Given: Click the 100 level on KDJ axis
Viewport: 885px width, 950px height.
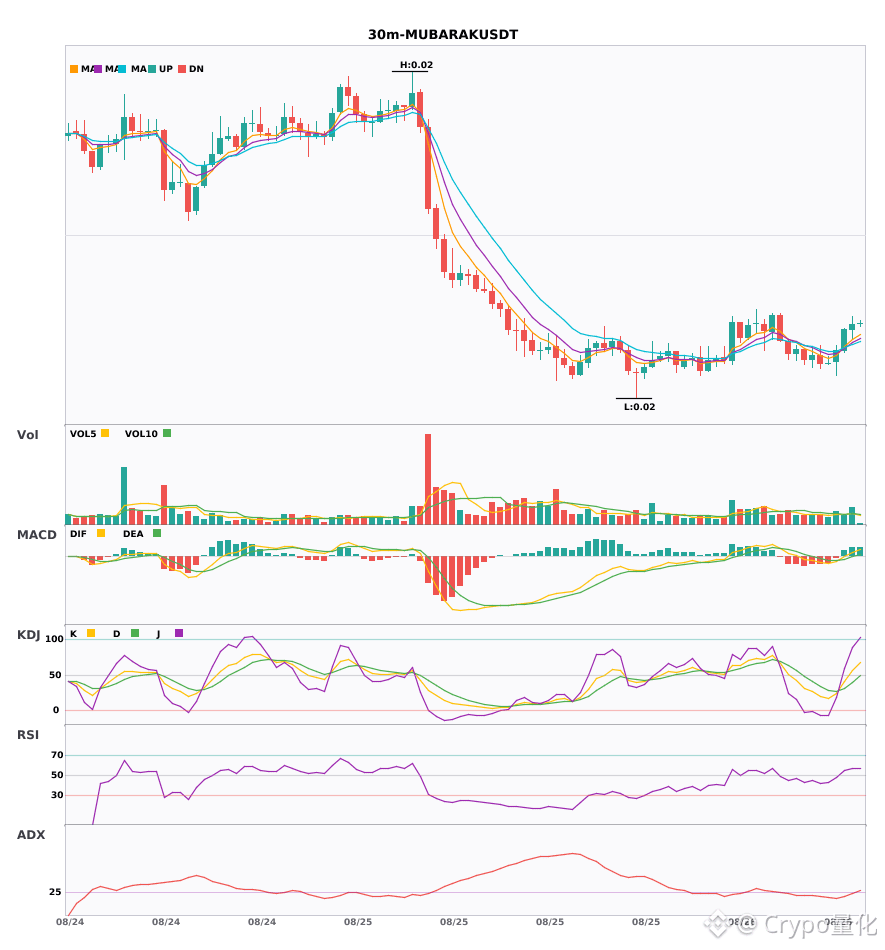Looking at the screenshot, I should (55, 639).
